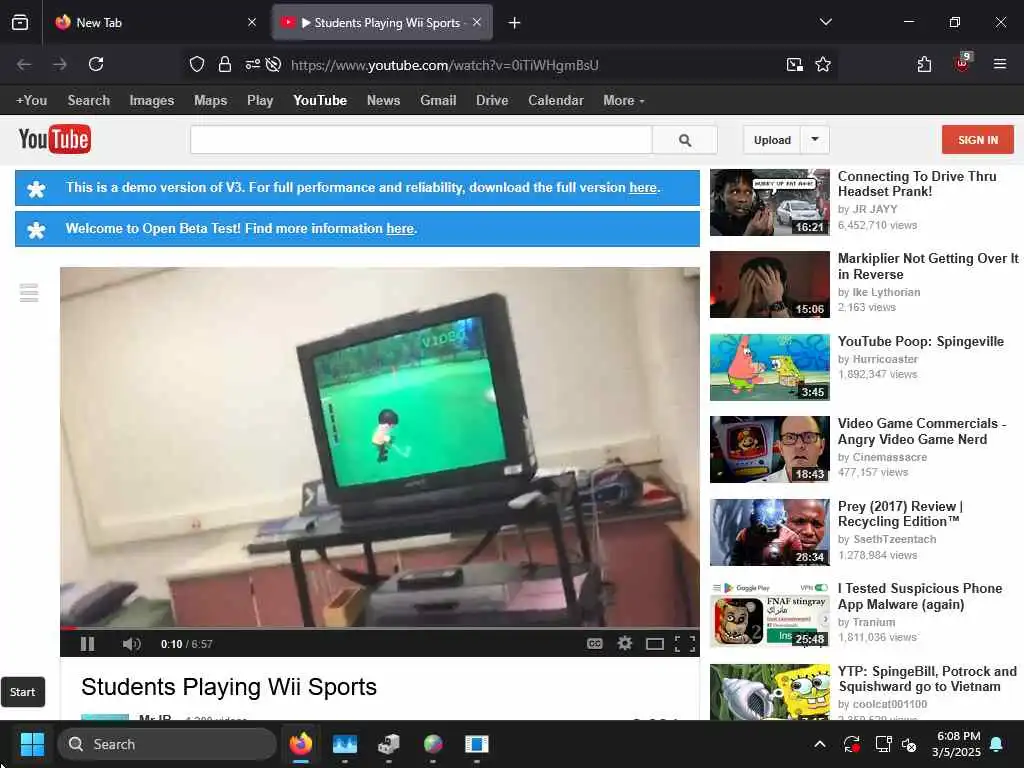
Task: Open the Firefox application hamburger menu
Action: click(x=1000, y=64)
